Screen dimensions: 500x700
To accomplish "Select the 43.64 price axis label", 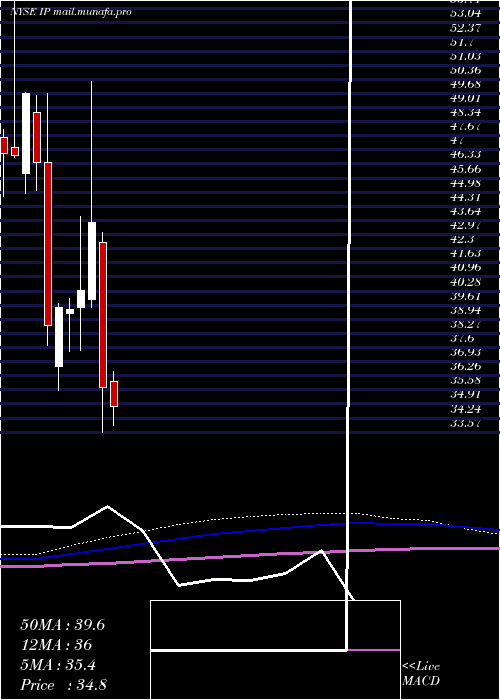I will point(465,211).
